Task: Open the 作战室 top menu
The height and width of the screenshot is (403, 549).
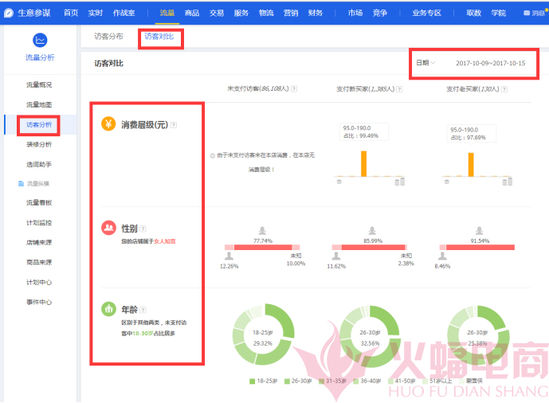Action: [x=124, y=13]
